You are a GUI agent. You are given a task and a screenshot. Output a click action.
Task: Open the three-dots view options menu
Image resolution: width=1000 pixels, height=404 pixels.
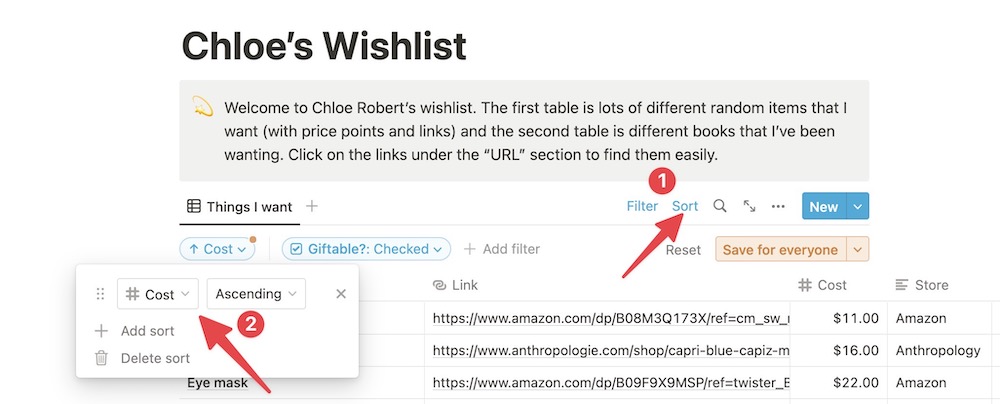coord(778,206)
